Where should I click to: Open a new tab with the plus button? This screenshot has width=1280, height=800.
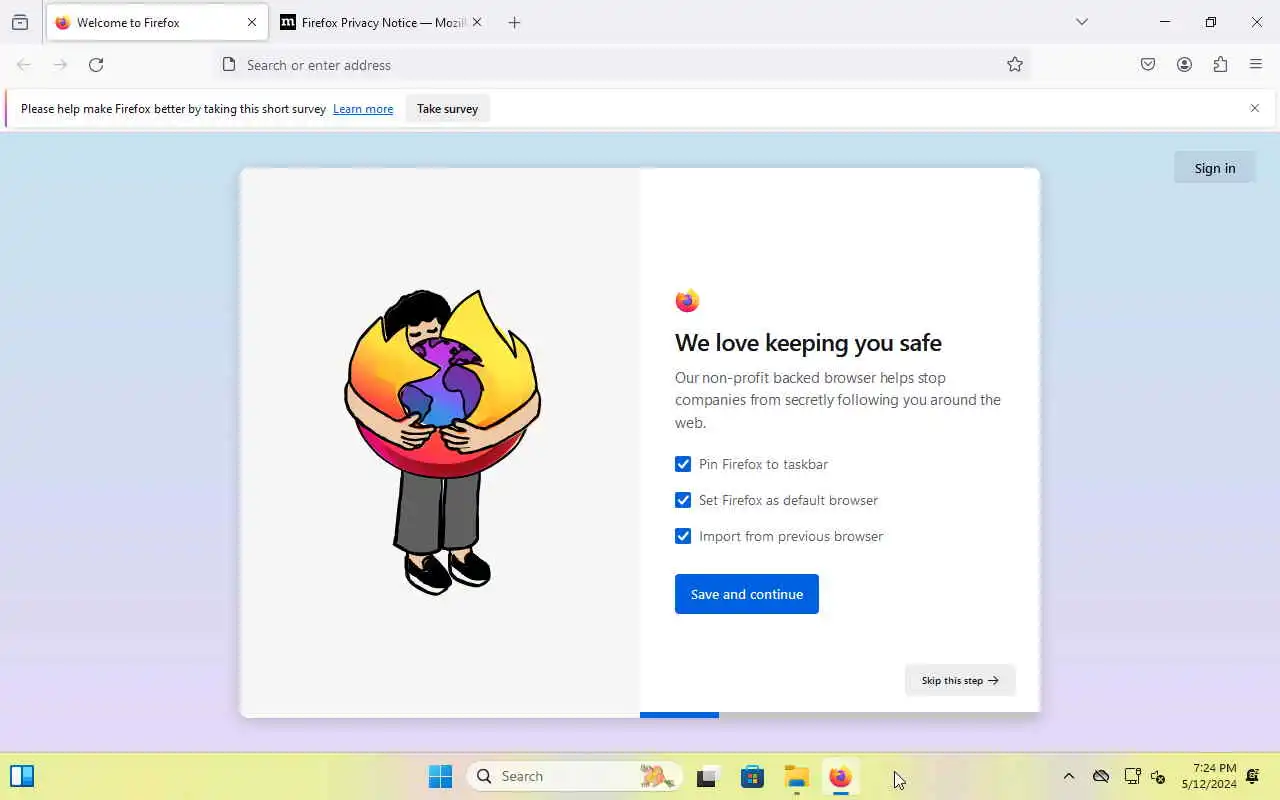[x=514, y=22]
